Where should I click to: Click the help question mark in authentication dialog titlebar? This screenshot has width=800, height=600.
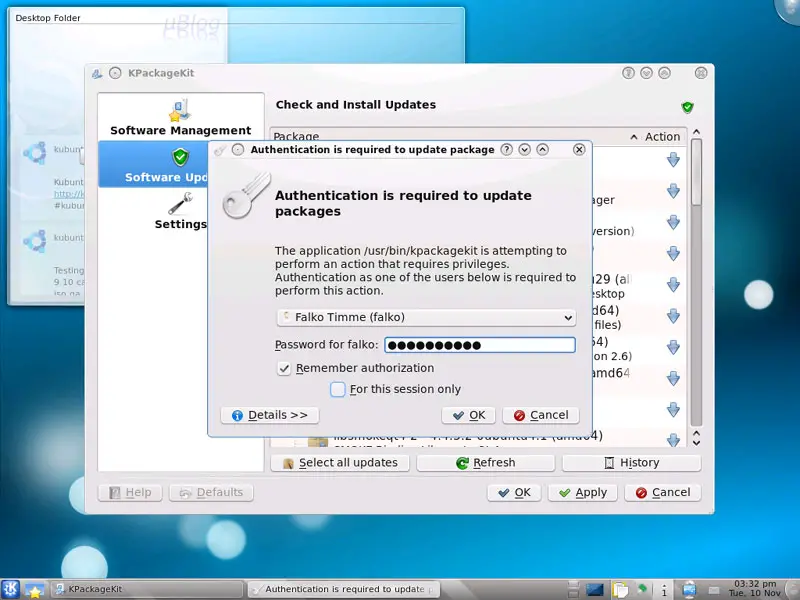click(506, 149)
